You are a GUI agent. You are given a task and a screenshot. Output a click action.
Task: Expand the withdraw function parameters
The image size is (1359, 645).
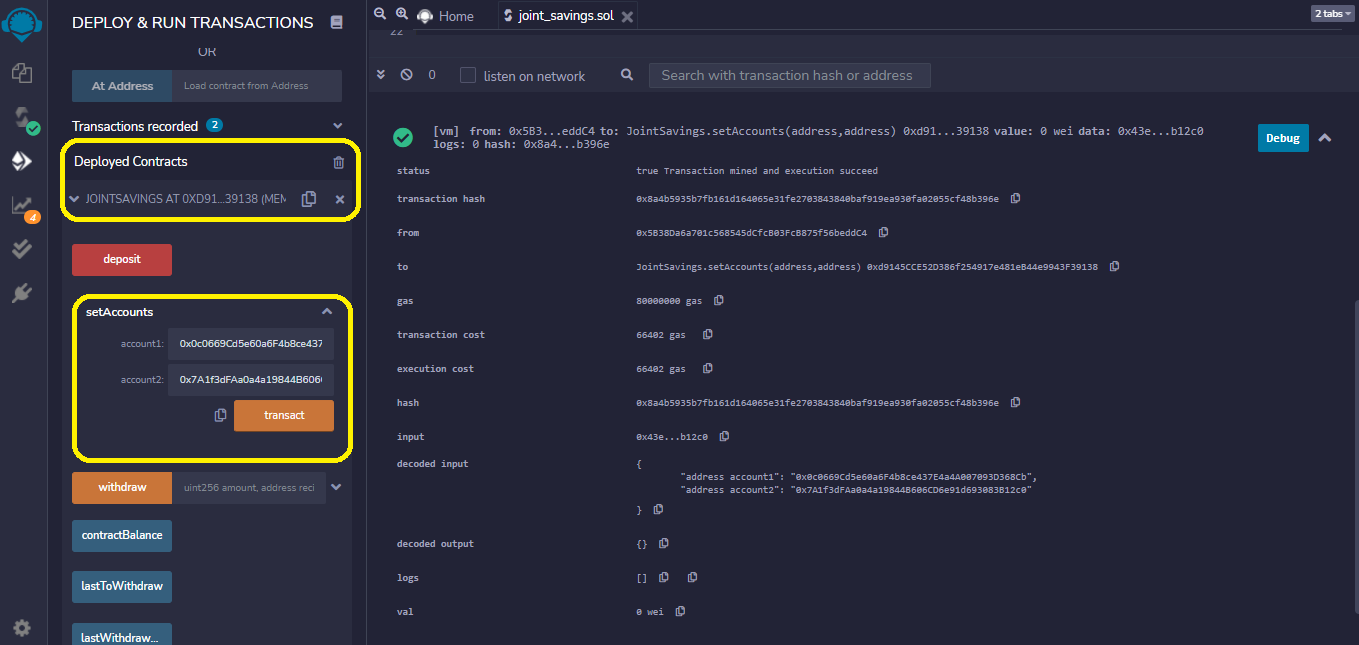[x=336, y=488]
